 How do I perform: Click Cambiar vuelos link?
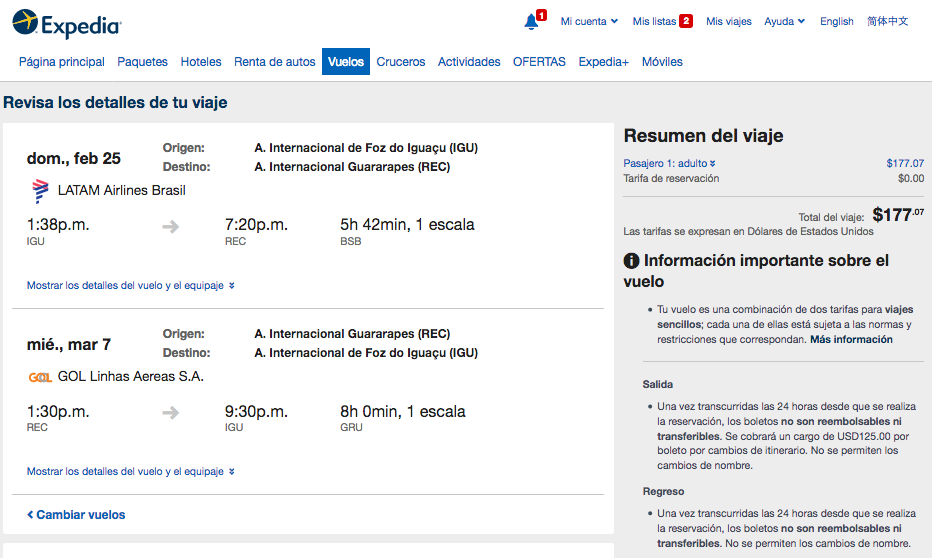(x=77, y=515)
